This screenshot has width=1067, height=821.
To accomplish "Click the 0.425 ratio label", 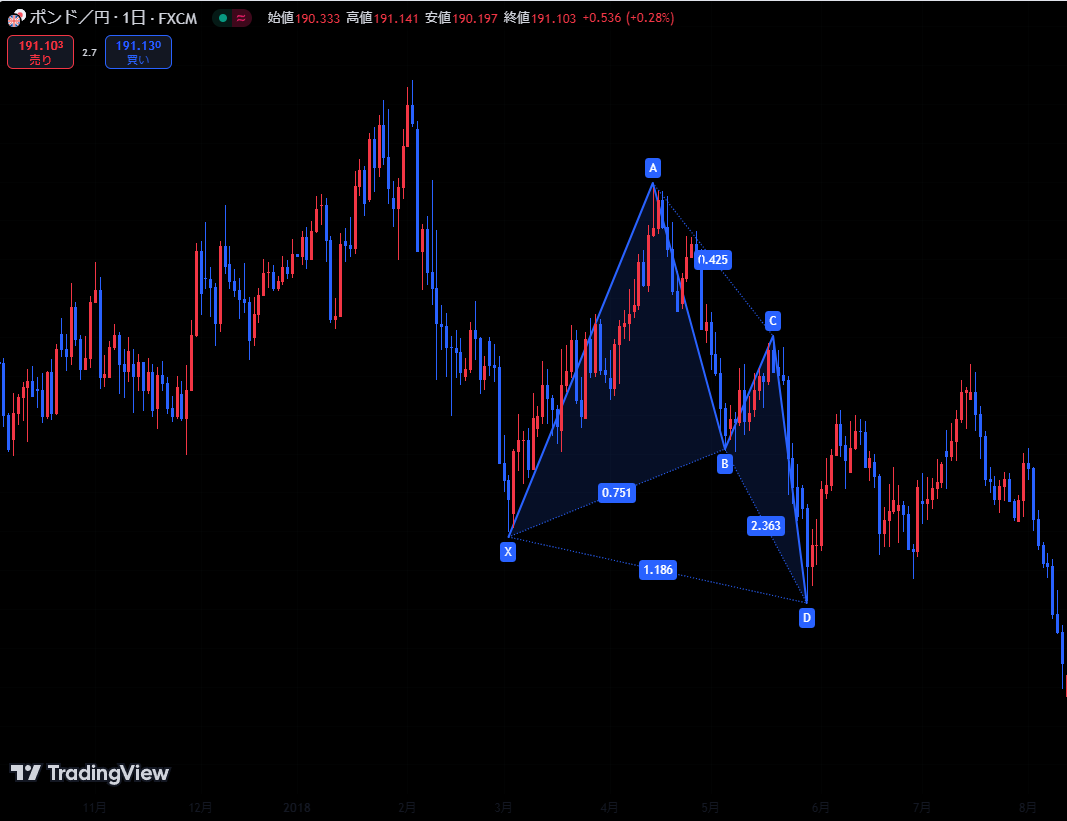I will (x=713, y=260).
